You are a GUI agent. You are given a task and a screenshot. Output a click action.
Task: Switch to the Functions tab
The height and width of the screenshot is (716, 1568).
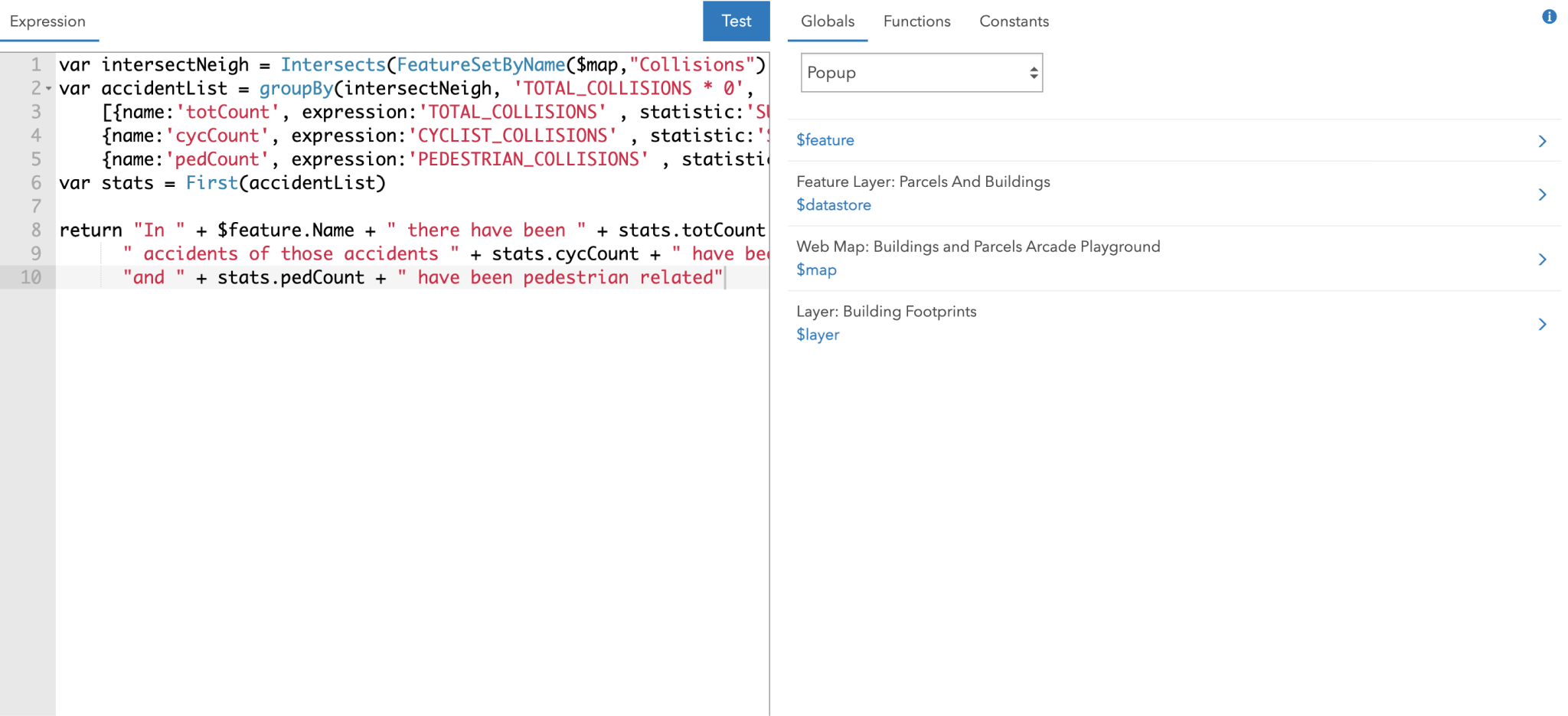pos(916,21)
